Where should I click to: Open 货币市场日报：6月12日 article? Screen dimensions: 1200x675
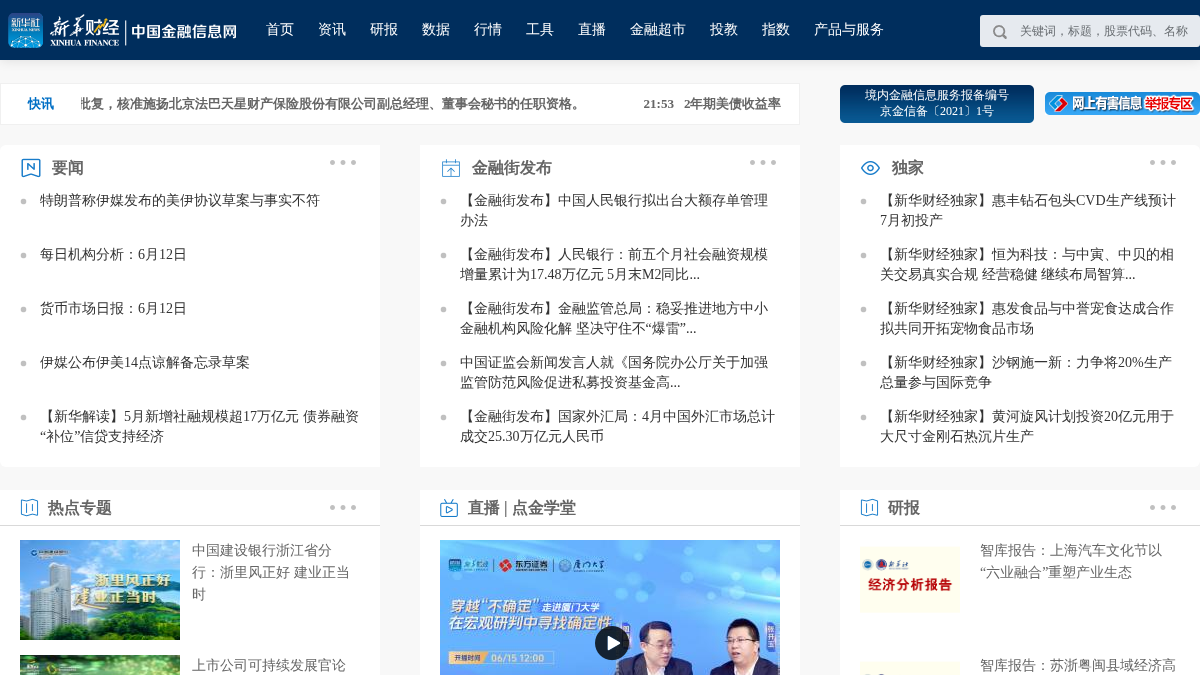(x=114, y=309)
